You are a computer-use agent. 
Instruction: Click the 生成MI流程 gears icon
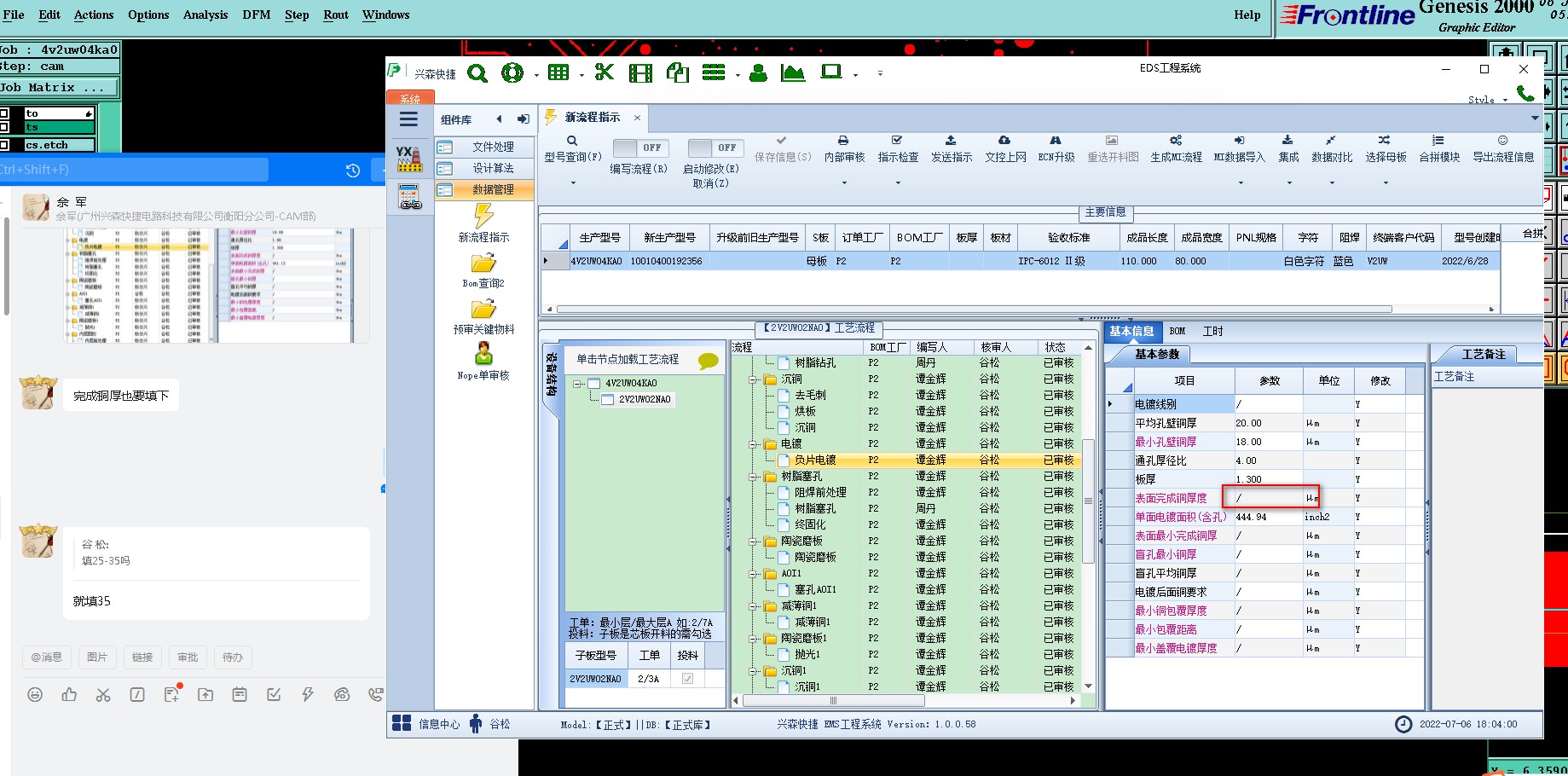tap(1176, 140)
